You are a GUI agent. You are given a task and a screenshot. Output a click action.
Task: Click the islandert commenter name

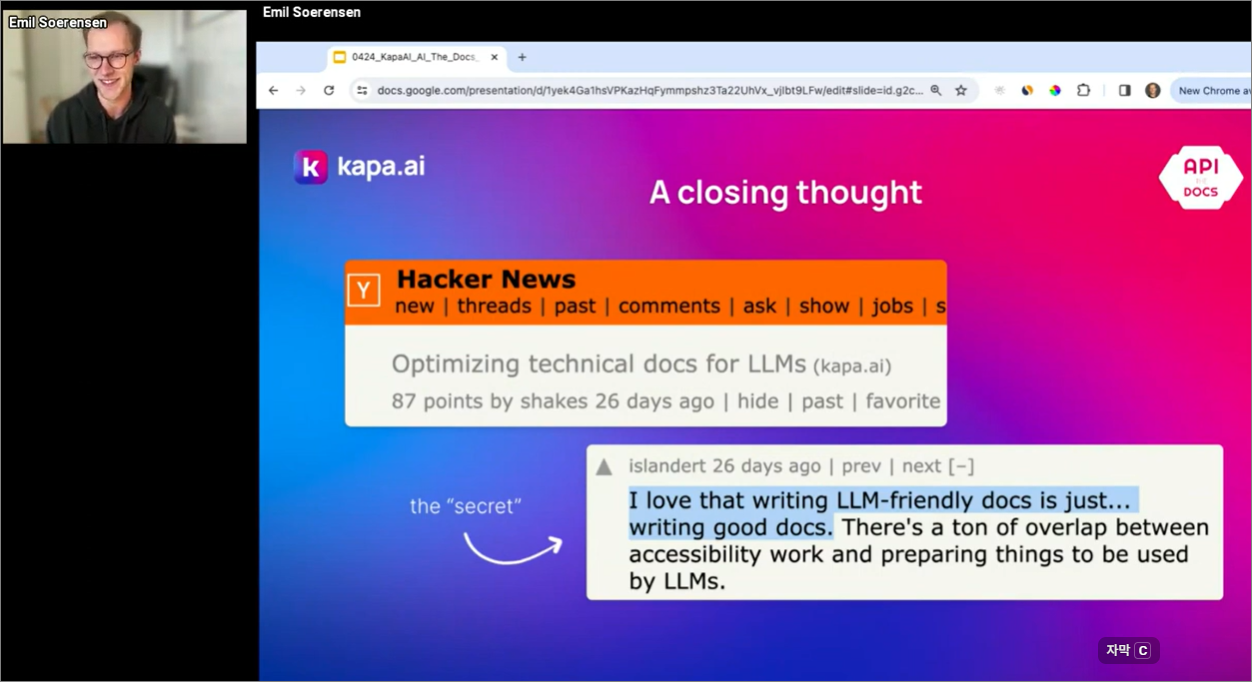(667, 466)
